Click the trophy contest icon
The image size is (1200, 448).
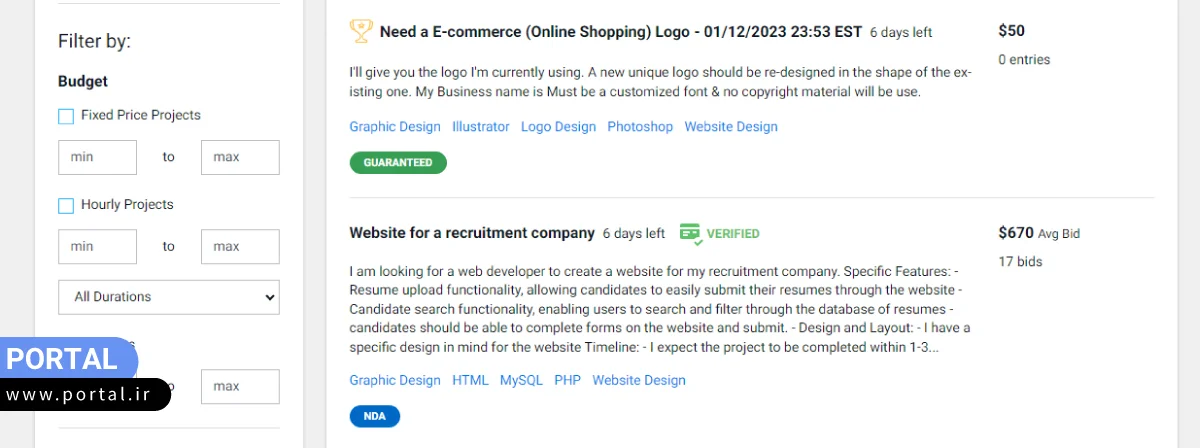click(x=361, y=31)
